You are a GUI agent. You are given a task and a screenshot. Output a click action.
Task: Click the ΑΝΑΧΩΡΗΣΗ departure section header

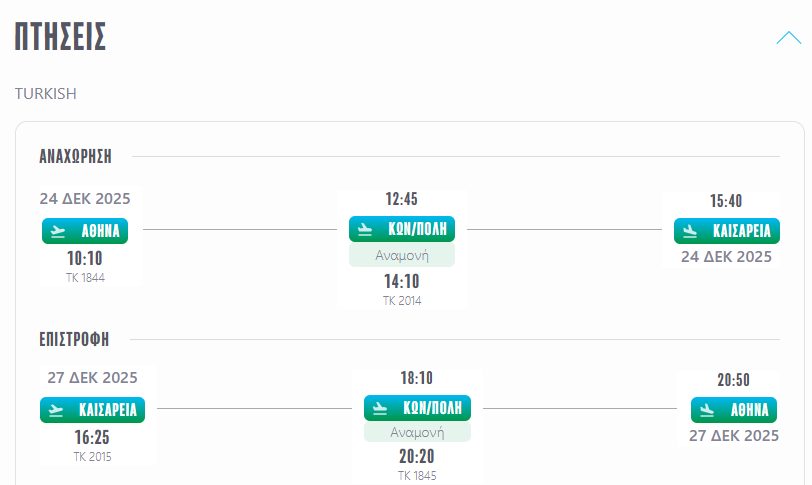75,156
